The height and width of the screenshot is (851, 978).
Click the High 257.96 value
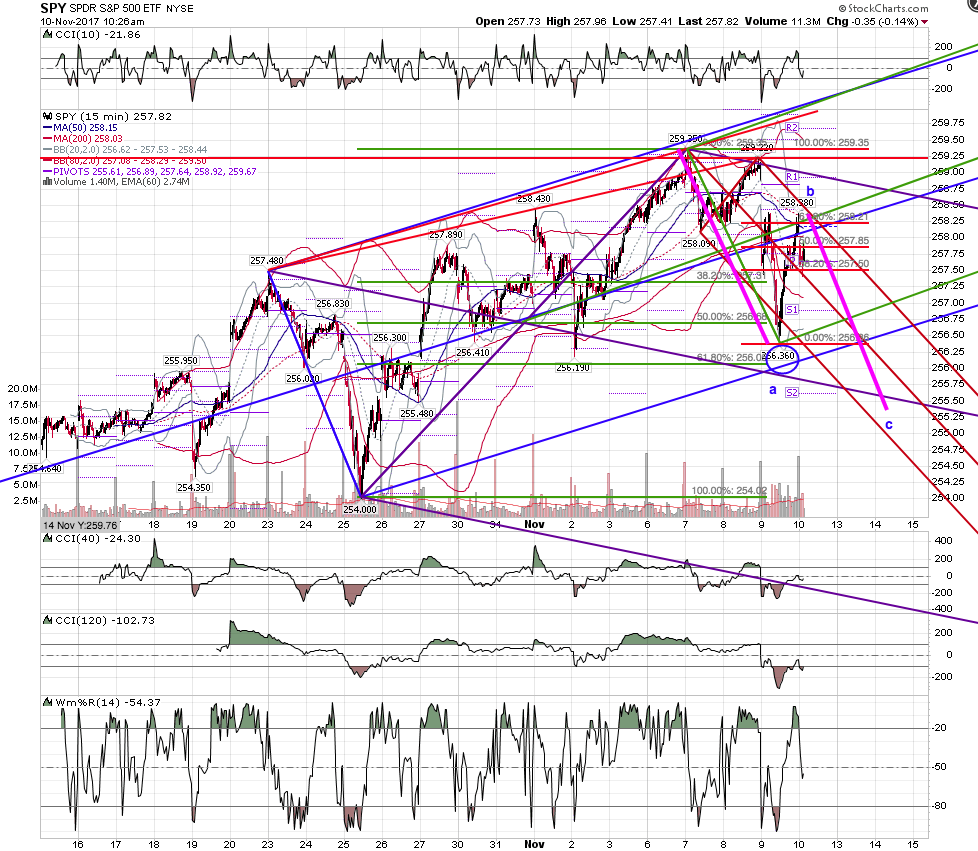click(x=576, y=21)
